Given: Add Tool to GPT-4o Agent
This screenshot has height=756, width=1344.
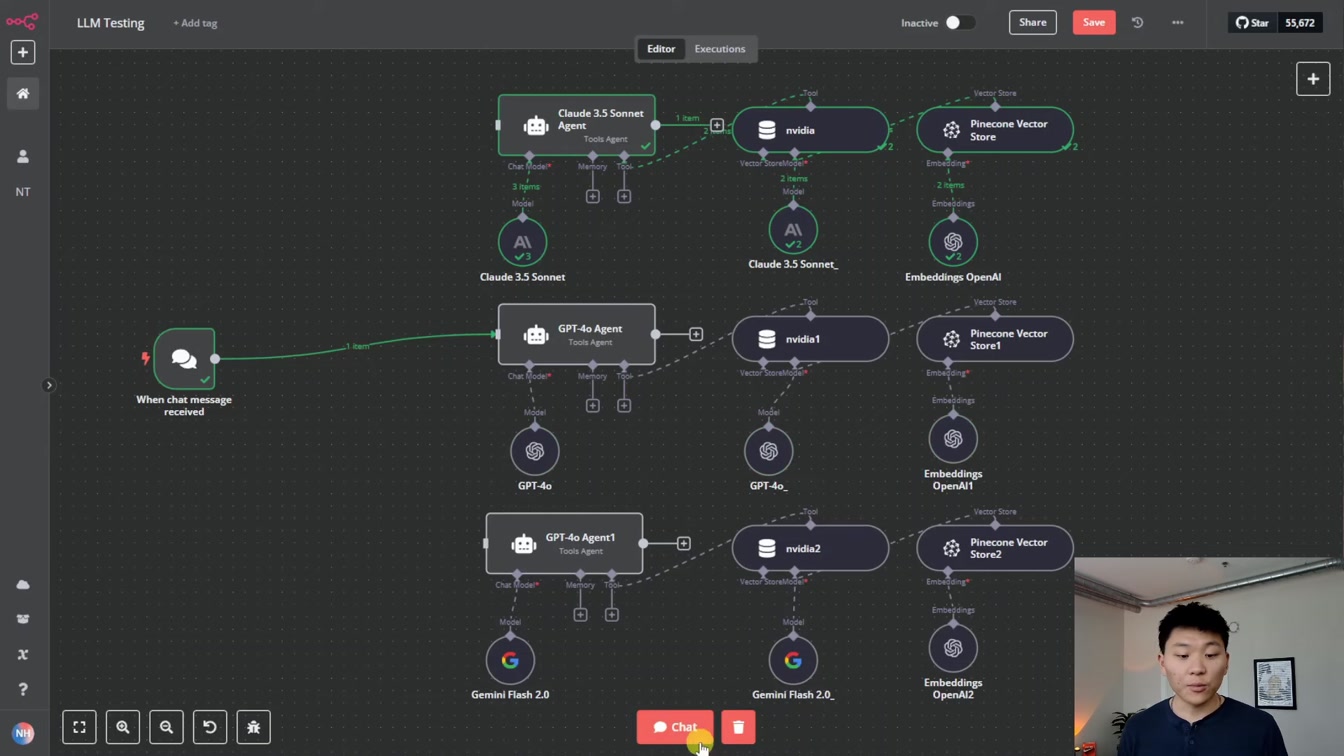Looking at the screenshot, I should 624,405.
